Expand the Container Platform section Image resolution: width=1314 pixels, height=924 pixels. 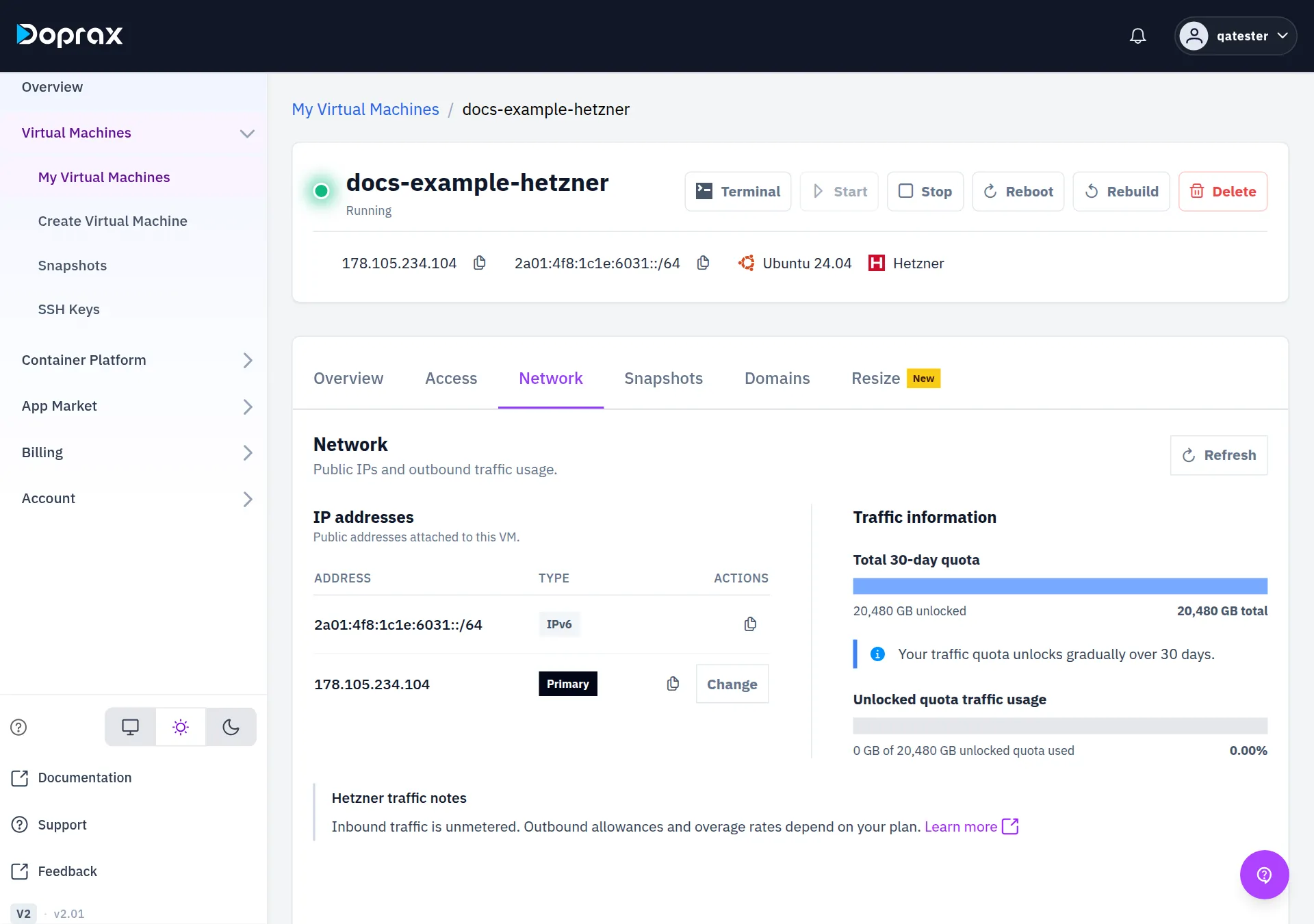[248, 361]
